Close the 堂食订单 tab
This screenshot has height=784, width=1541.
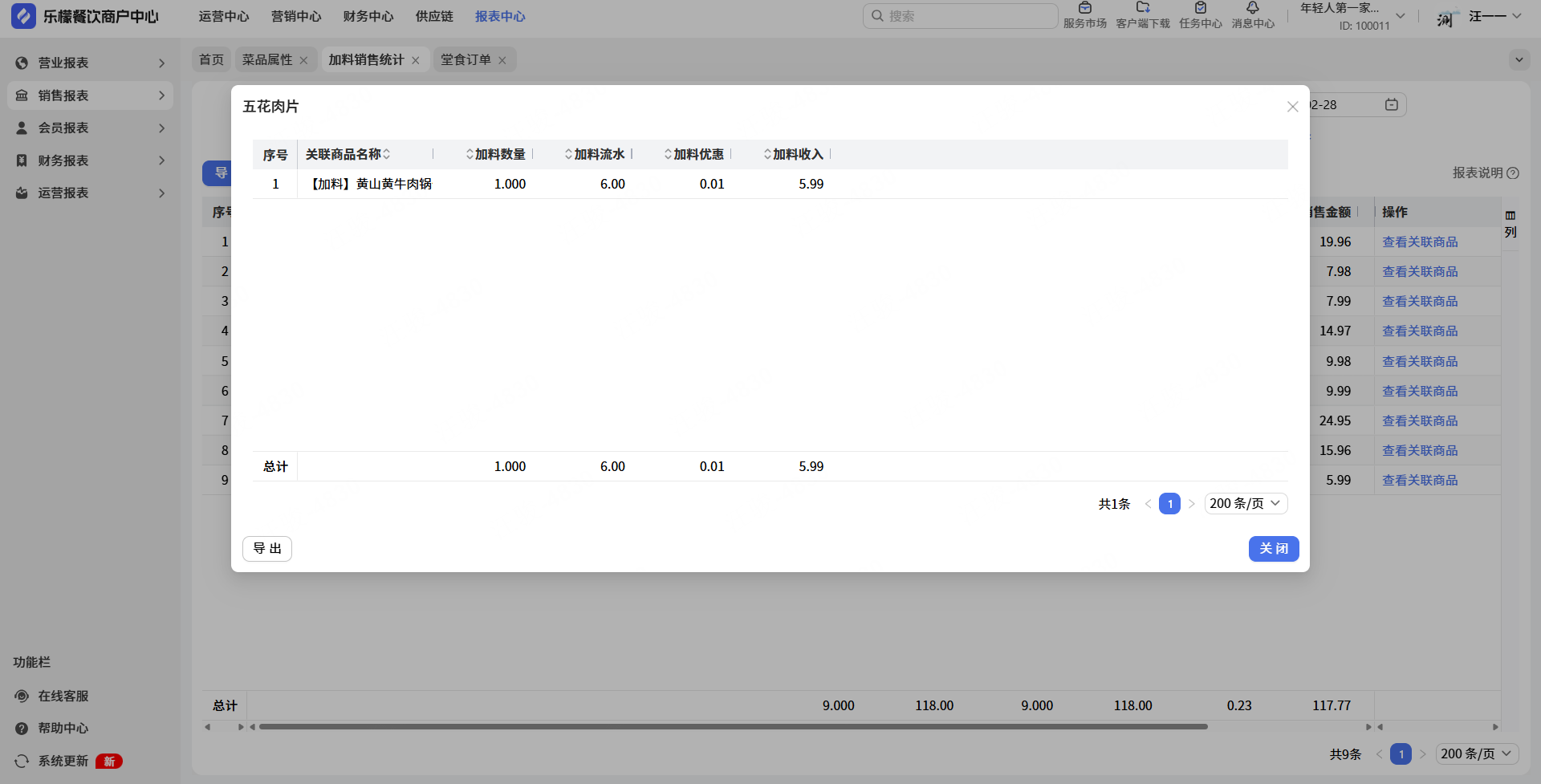pyautogui.click(x=502, y=60)
